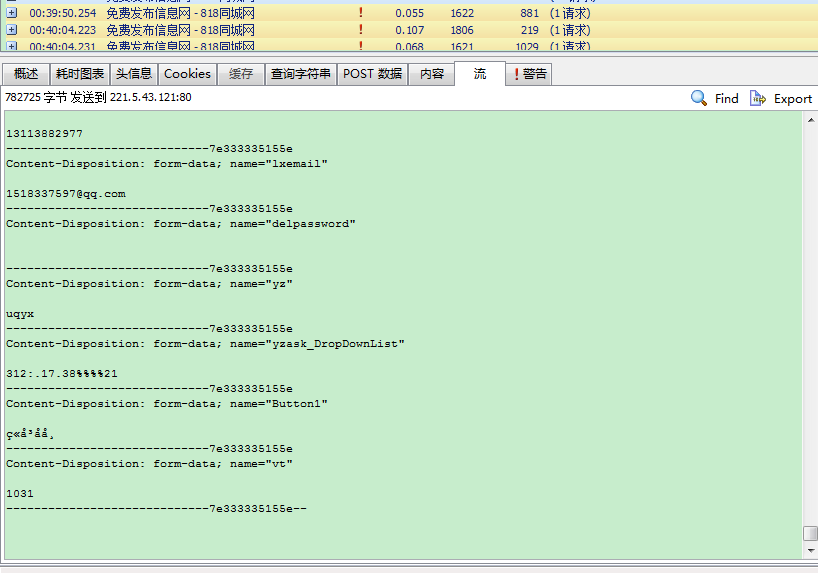Open the 概述 tab
This screenshot has width=818, height=573.
coord(26,74)
